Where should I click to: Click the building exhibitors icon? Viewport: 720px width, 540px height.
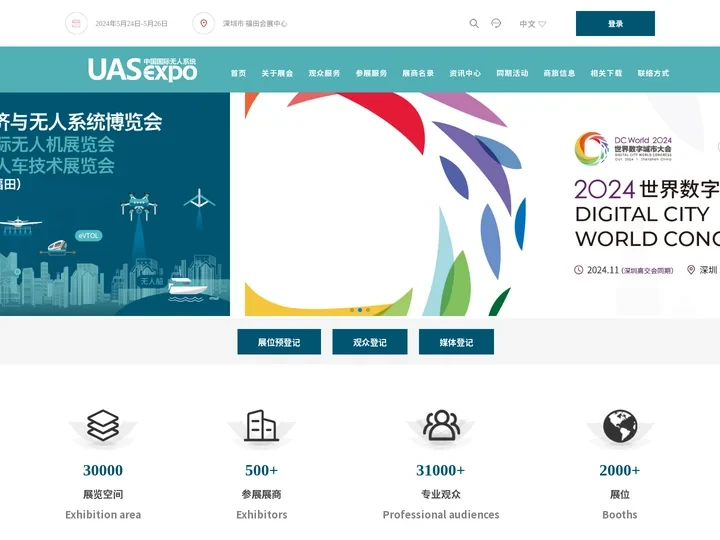point(261,425)
